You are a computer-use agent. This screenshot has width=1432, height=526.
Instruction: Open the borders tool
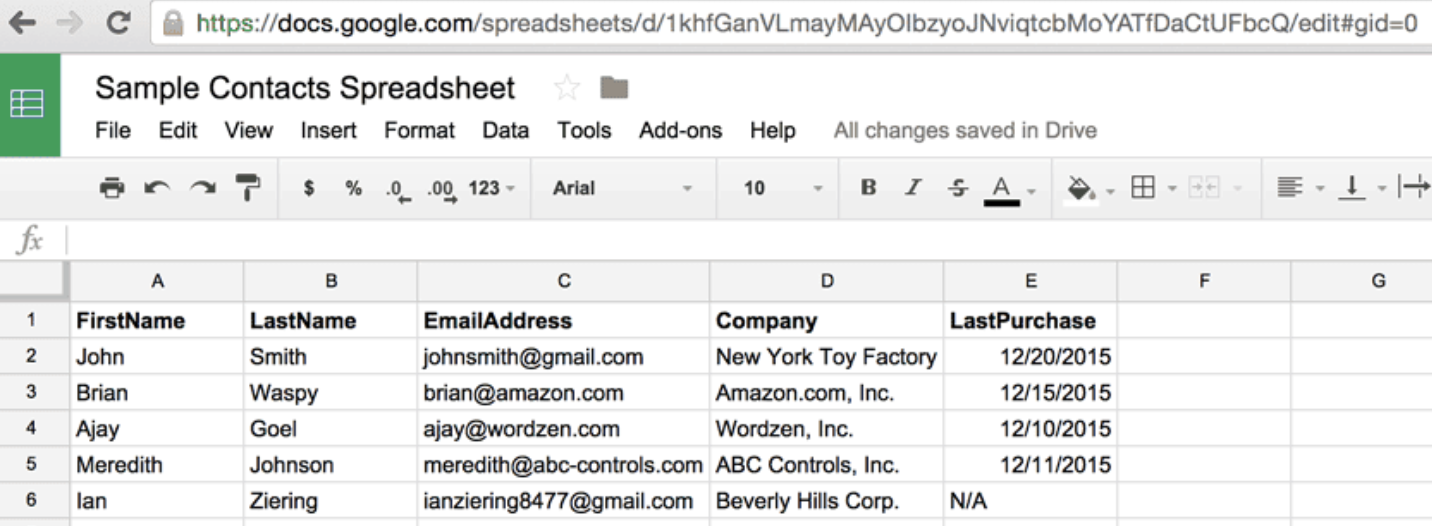point(1143,188)
